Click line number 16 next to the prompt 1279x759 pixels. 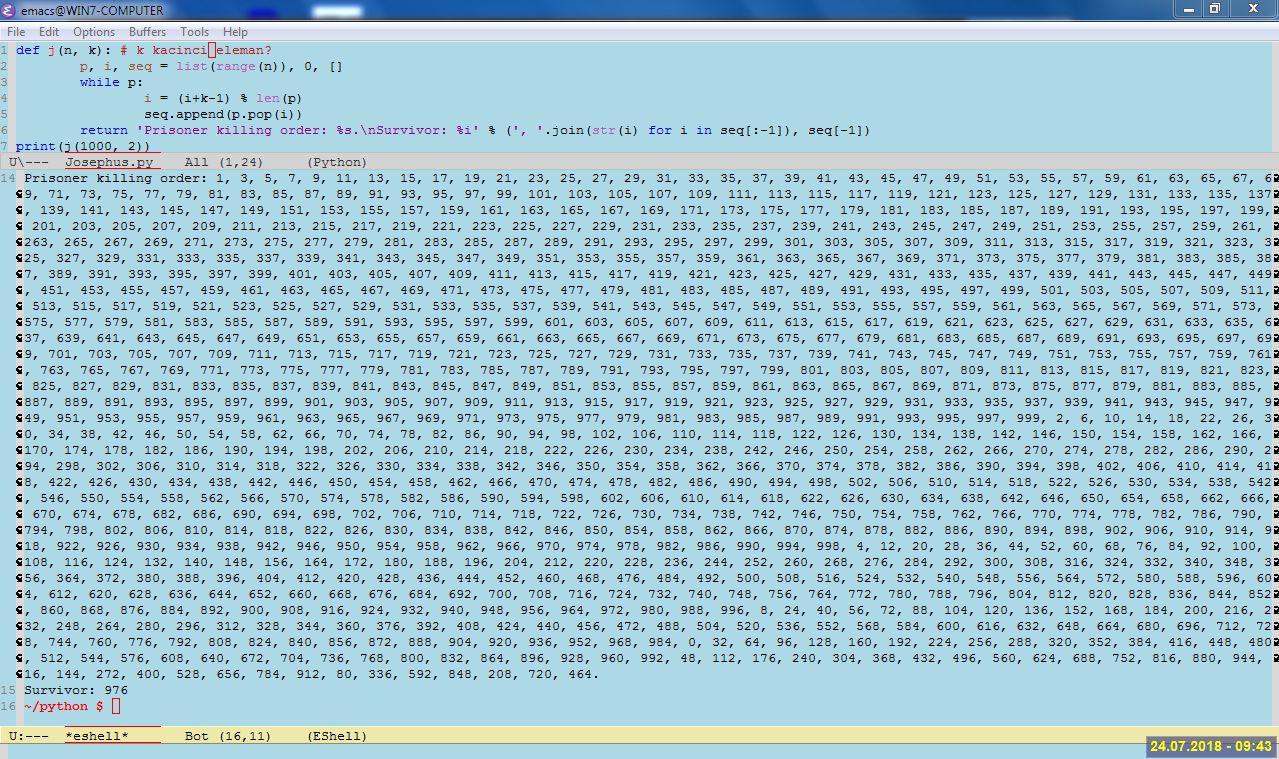tap(7, 706)
